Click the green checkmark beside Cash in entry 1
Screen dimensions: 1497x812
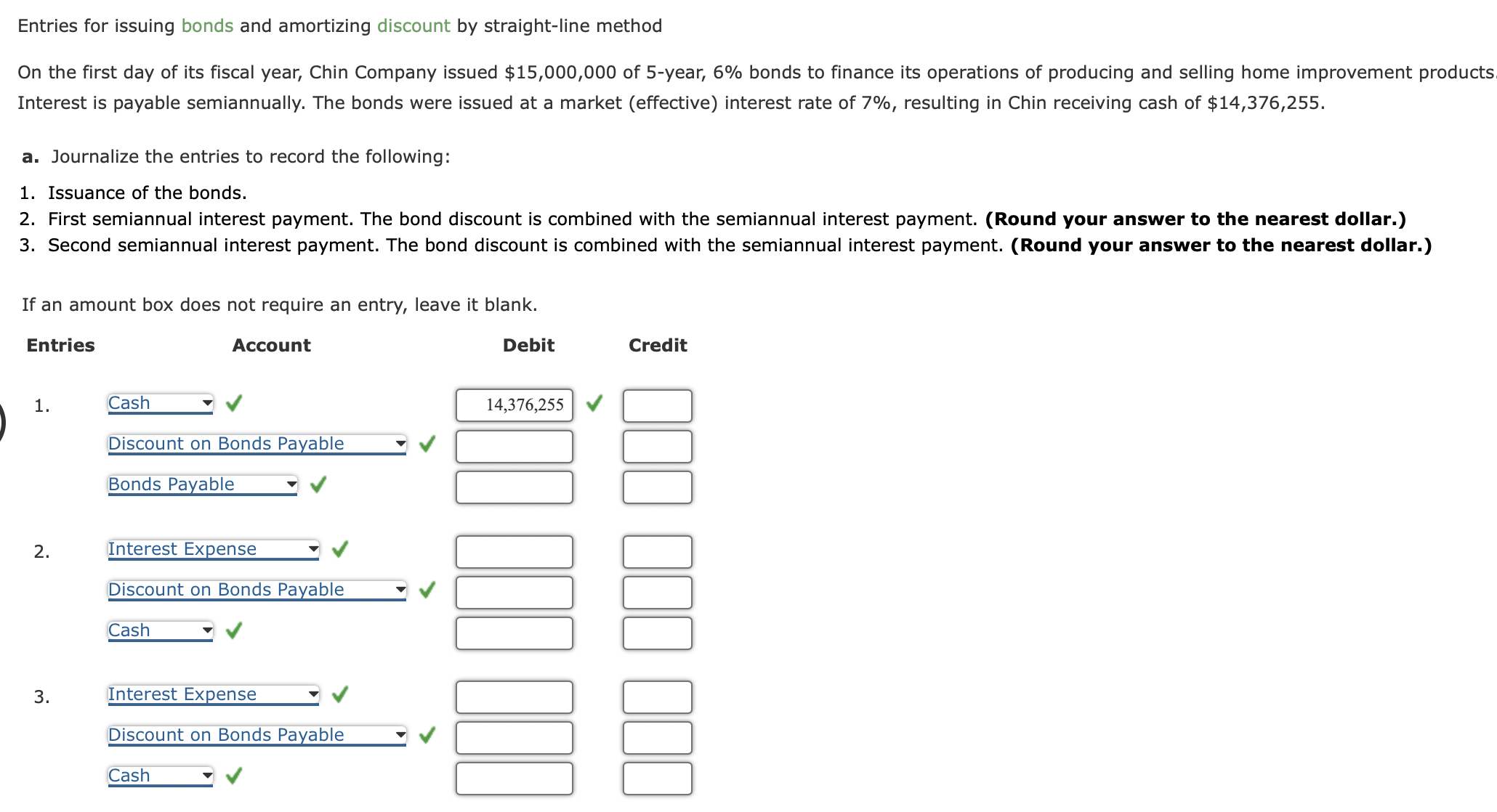pyautogui.click(x=233, y=404)
